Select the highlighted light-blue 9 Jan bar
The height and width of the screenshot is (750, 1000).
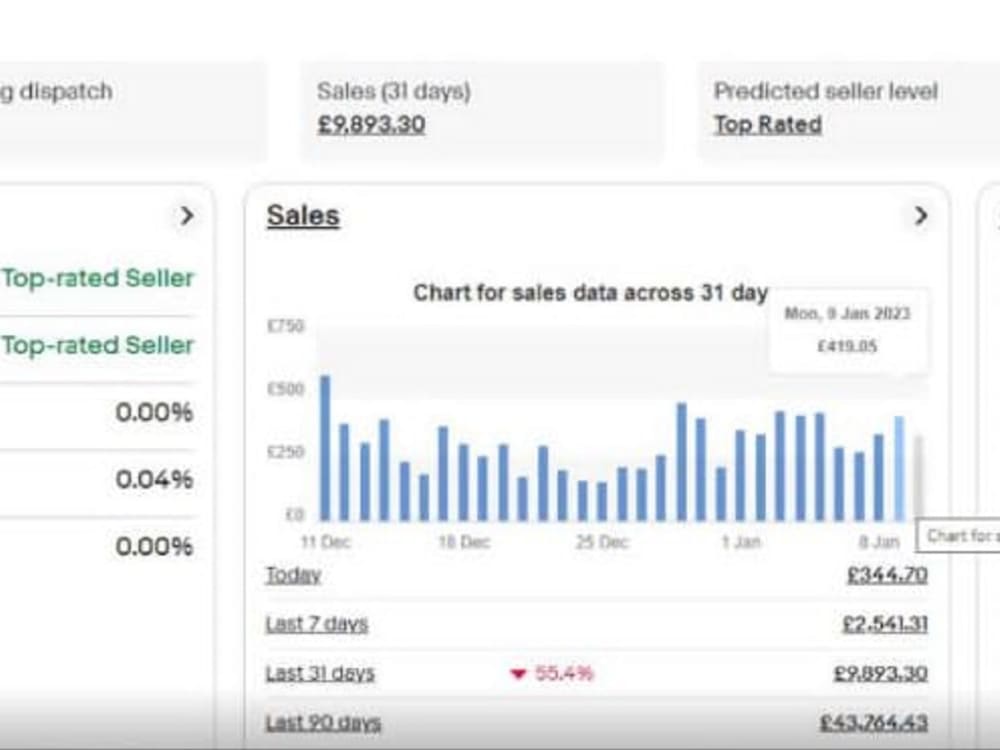click(x=899, y=469)
